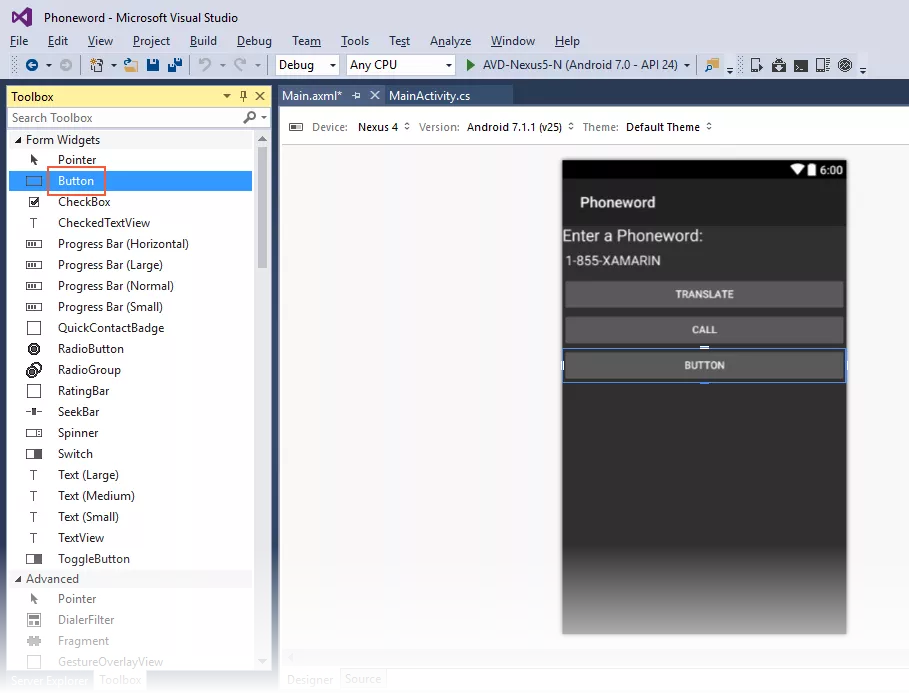Image resolution: width=909 pixels, height=694 pixels.
Task: Select the TextView widget in Toolbox
Action: pyautogui.click(x=131, y=538)
